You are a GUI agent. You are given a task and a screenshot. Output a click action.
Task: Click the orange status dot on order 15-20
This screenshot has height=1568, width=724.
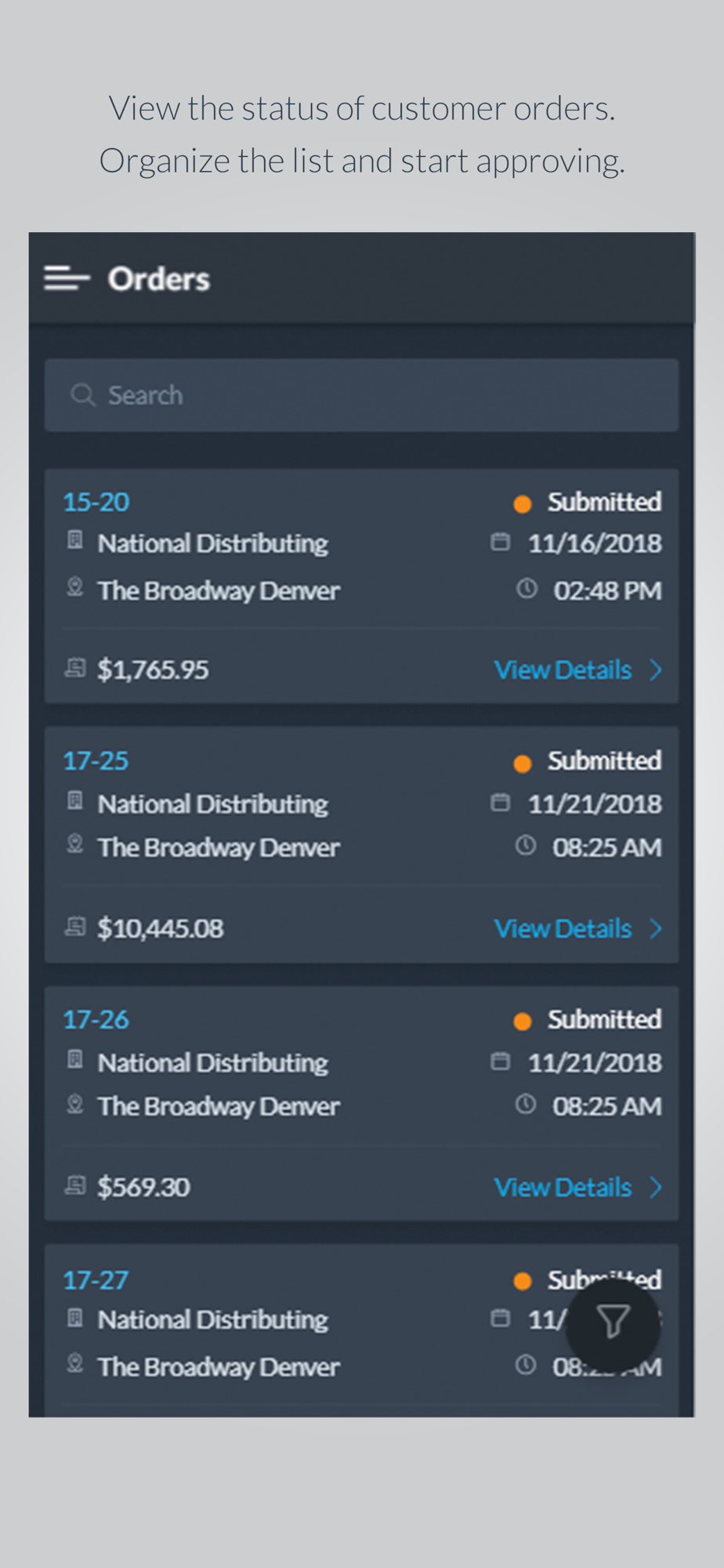point(523,503)
